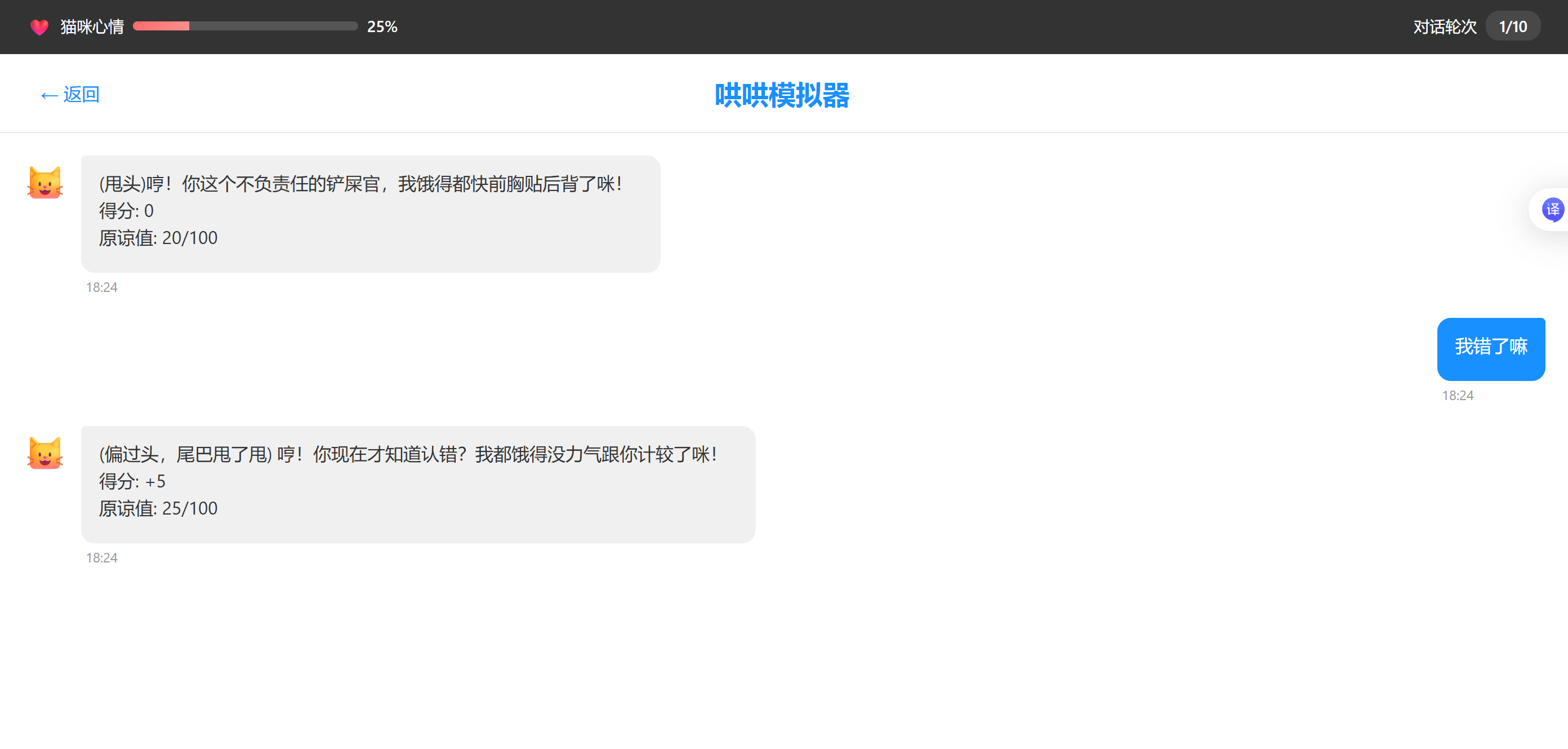Click the 得分: +5 score line

132,482
